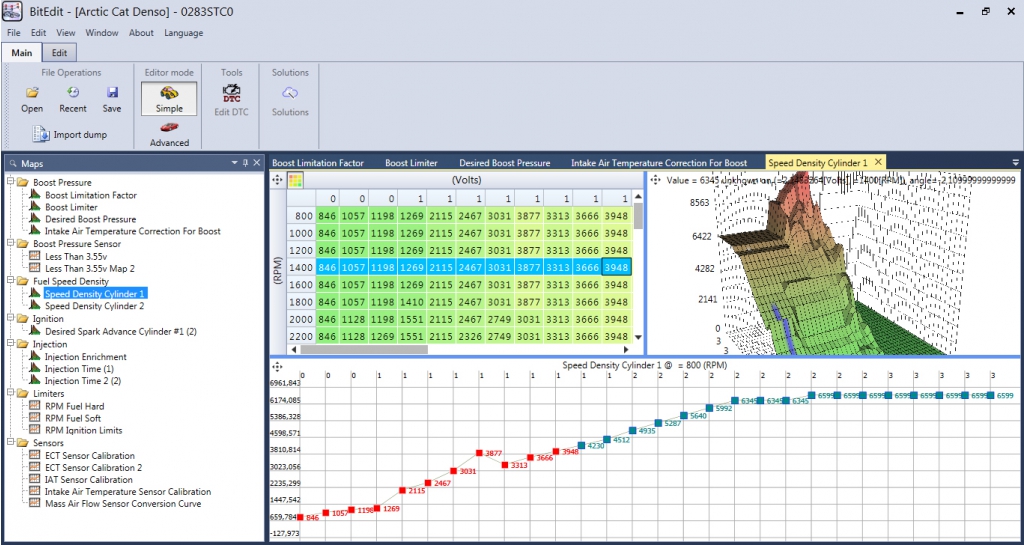Open the Language menu
This screenshot has height=545, width=1024.
point(184,33)
